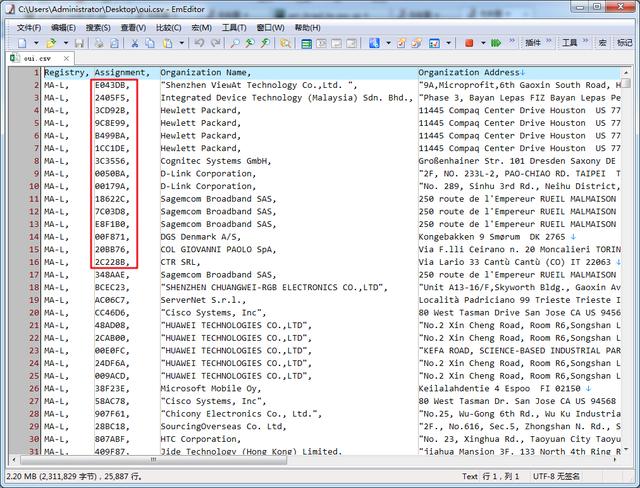Open the 编辑(E) menu
The height and width of the screenshot is (488, 640).
pyautogui.click(x=63, y=28)
